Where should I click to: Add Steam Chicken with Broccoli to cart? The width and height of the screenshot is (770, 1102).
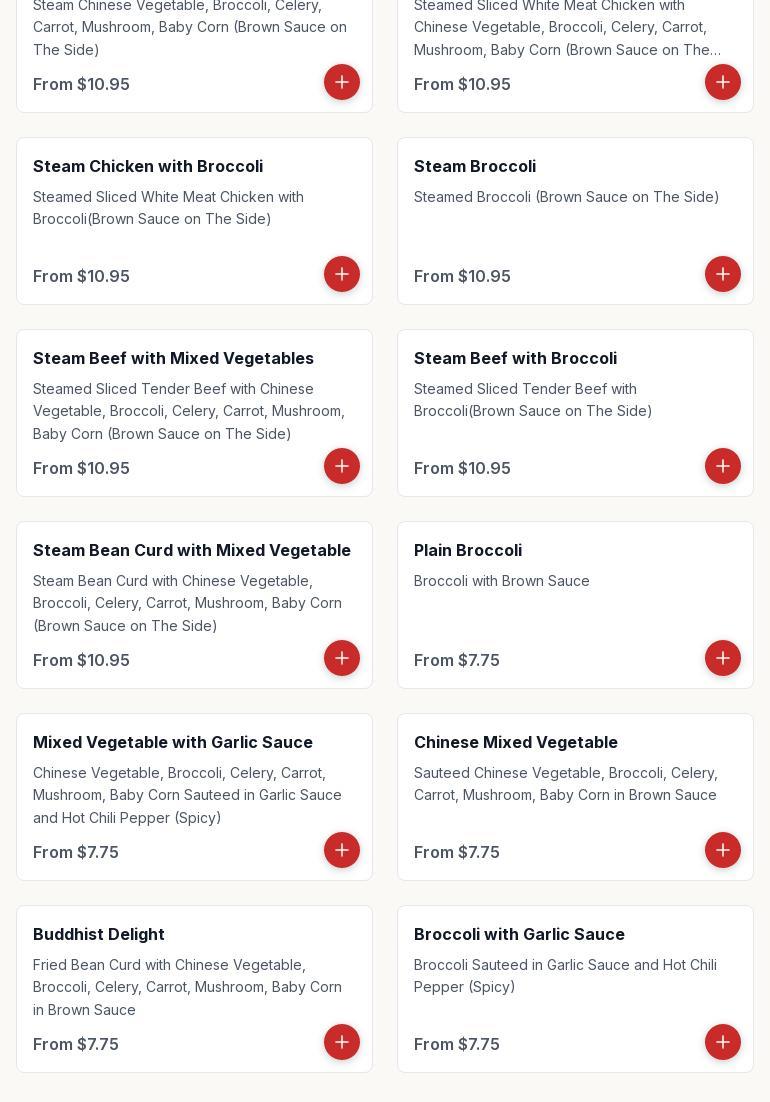[341, 274]
